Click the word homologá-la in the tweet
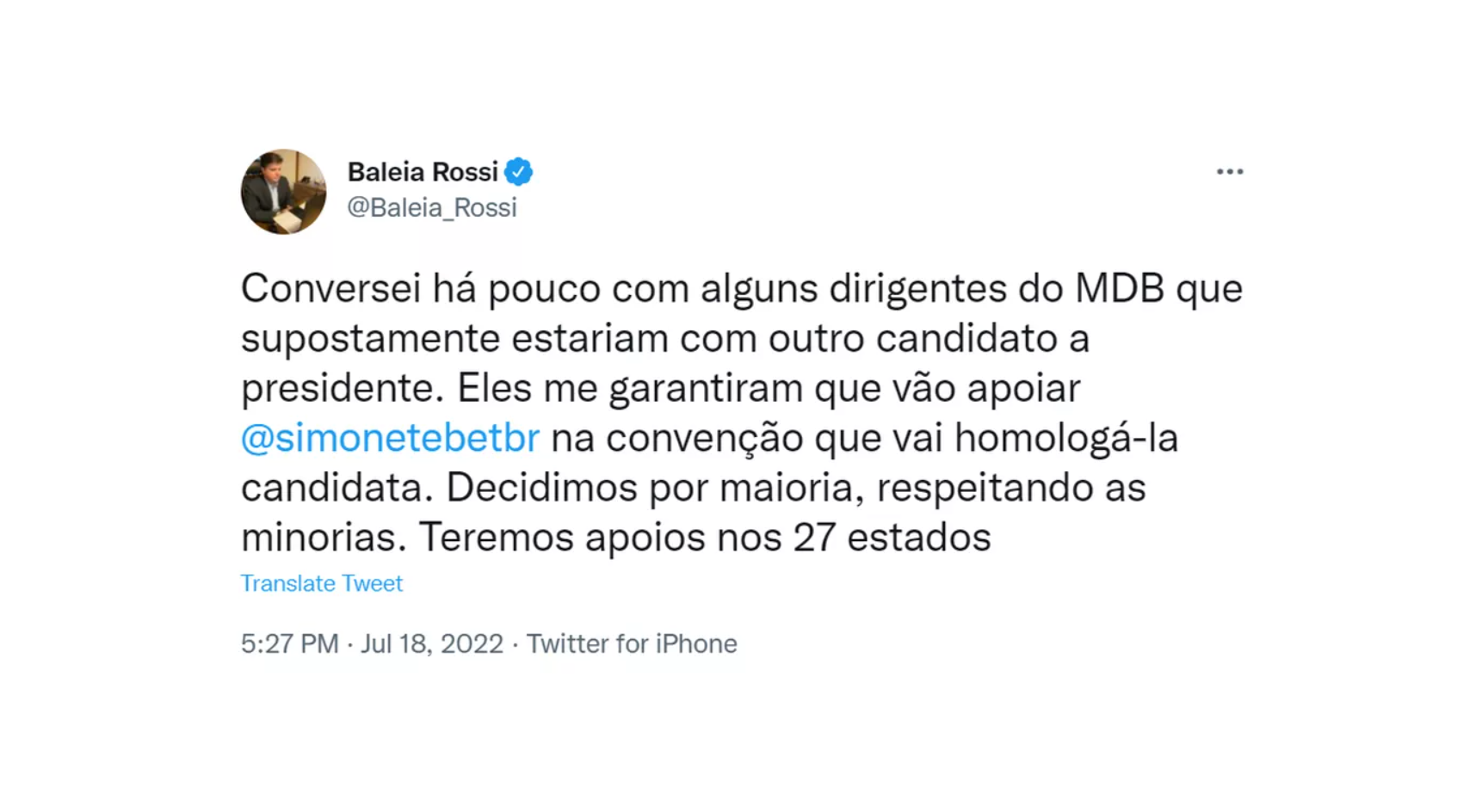This screenshot has width=1482, height=812. (x=1065, y=438)
